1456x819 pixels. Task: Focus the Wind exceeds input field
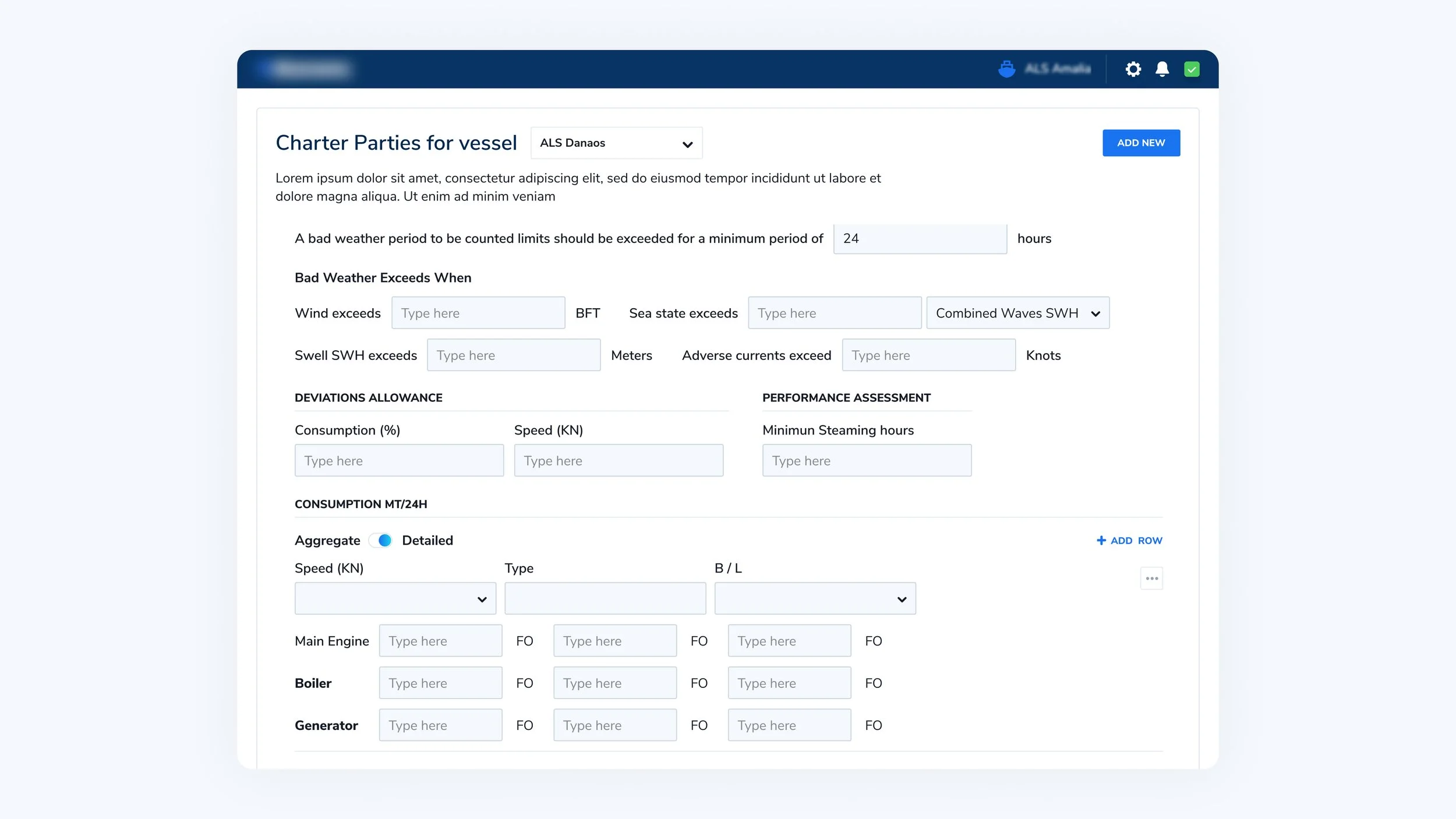point(478,313)
